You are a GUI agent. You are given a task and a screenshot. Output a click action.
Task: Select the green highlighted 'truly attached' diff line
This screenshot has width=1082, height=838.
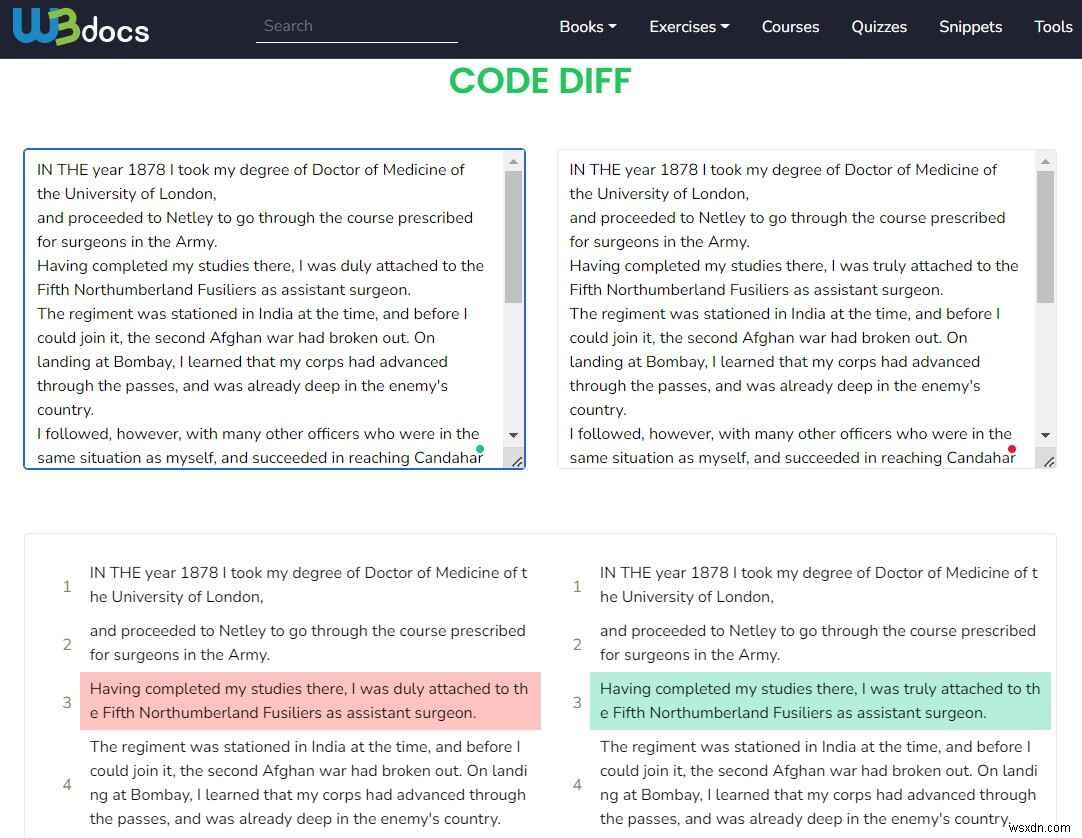point(820,701)
